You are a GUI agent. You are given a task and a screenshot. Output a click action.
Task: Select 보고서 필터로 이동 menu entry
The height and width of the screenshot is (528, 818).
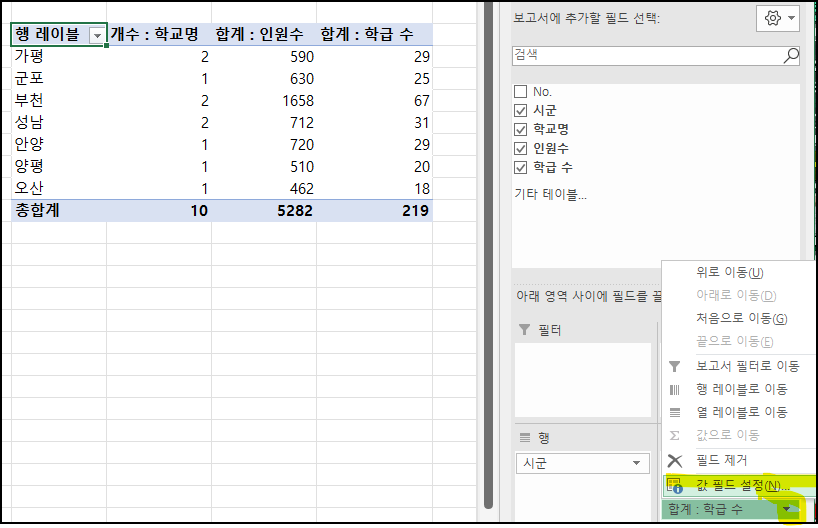click(747, 366)
